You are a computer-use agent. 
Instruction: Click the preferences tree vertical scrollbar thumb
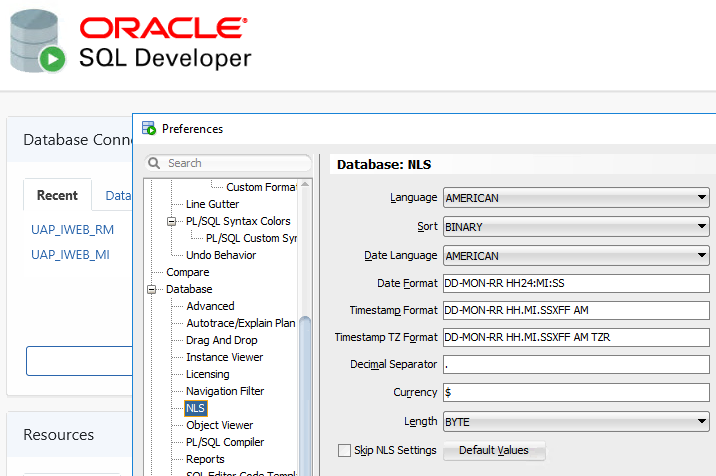coord(305,395)
